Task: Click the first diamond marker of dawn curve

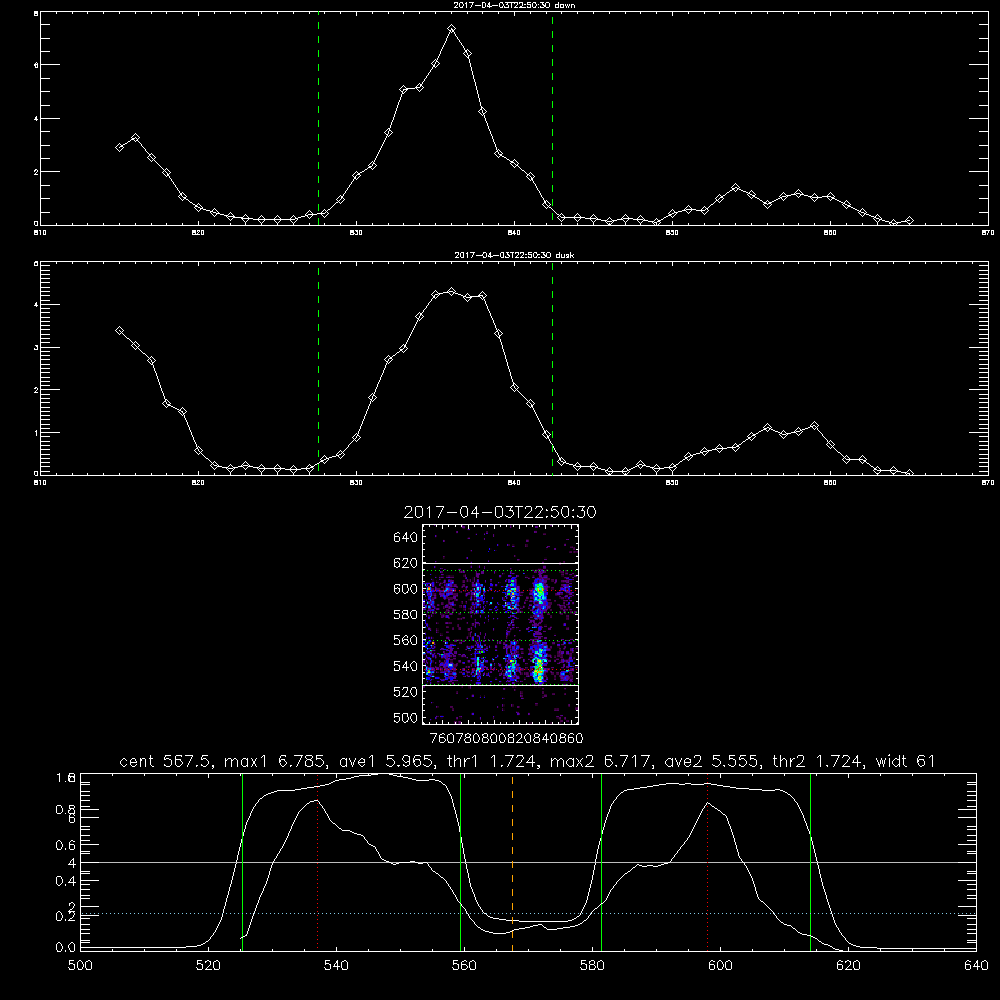Action: click(119, 147)
